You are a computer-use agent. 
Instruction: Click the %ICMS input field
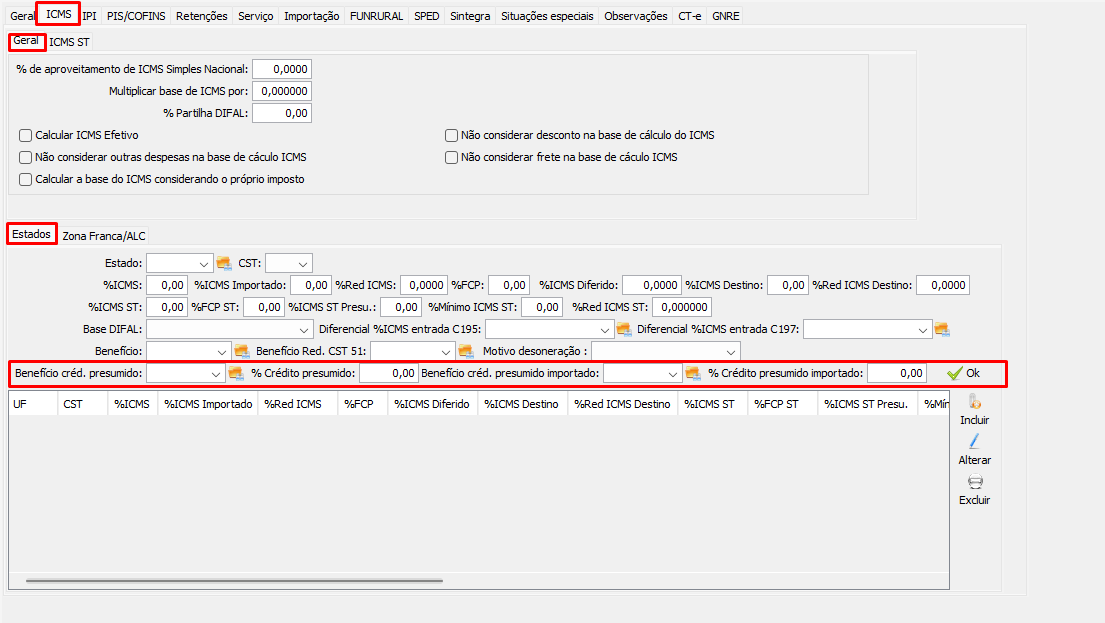click(x=167, y=285)
